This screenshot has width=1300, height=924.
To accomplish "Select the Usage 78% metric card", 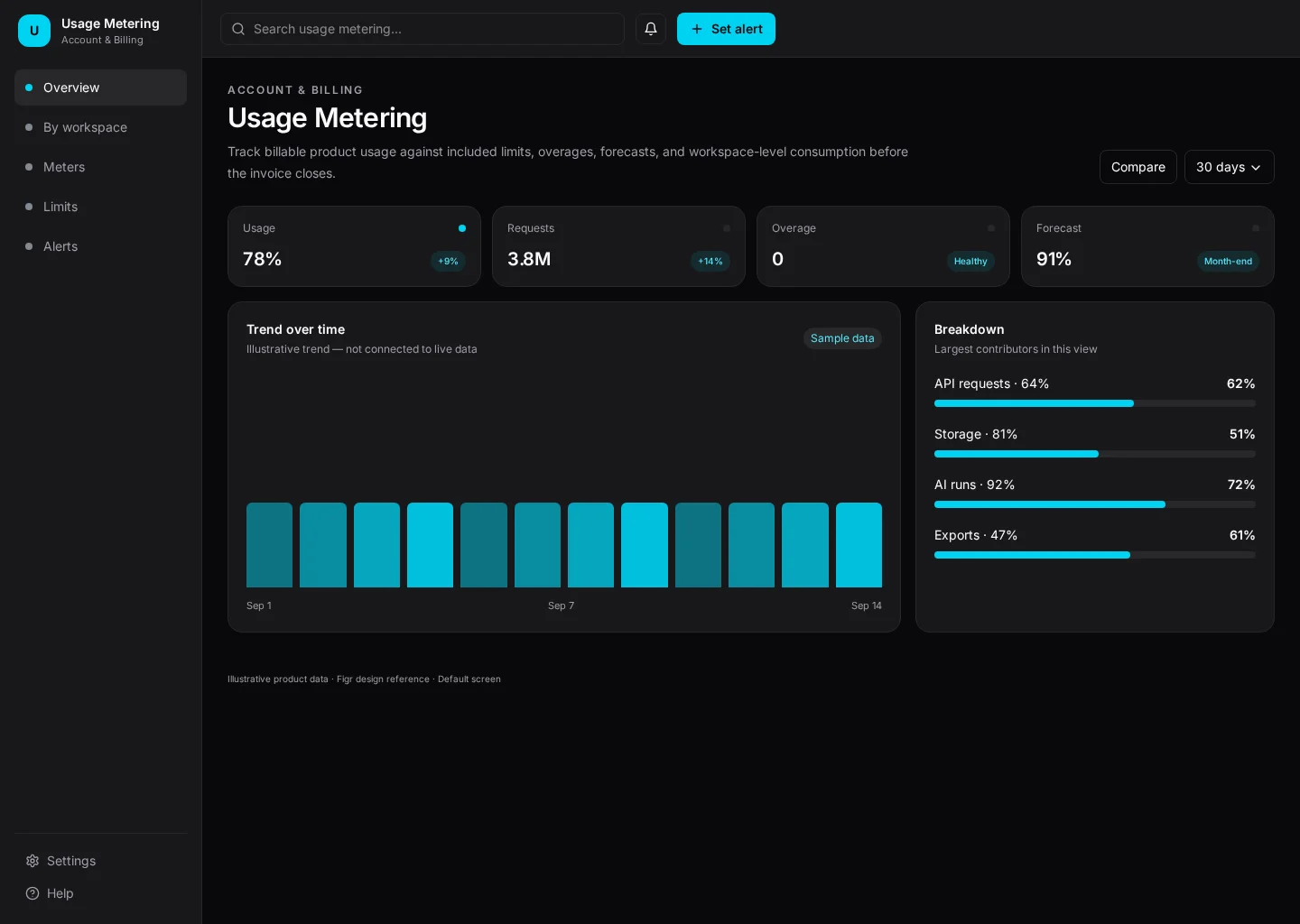I will click(x=354, y=246).
